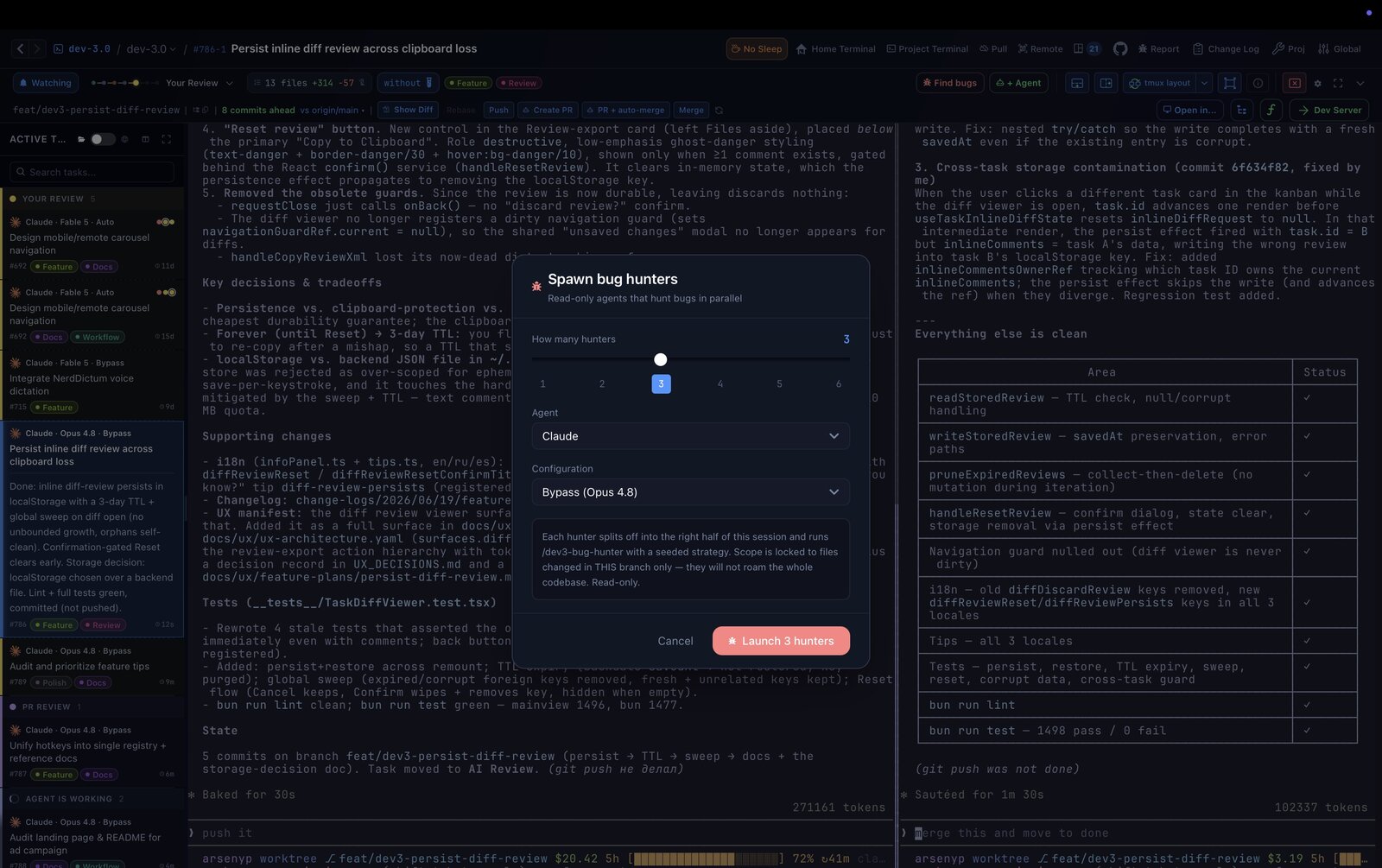Select bottom split layout icon

coord(1077,83)
